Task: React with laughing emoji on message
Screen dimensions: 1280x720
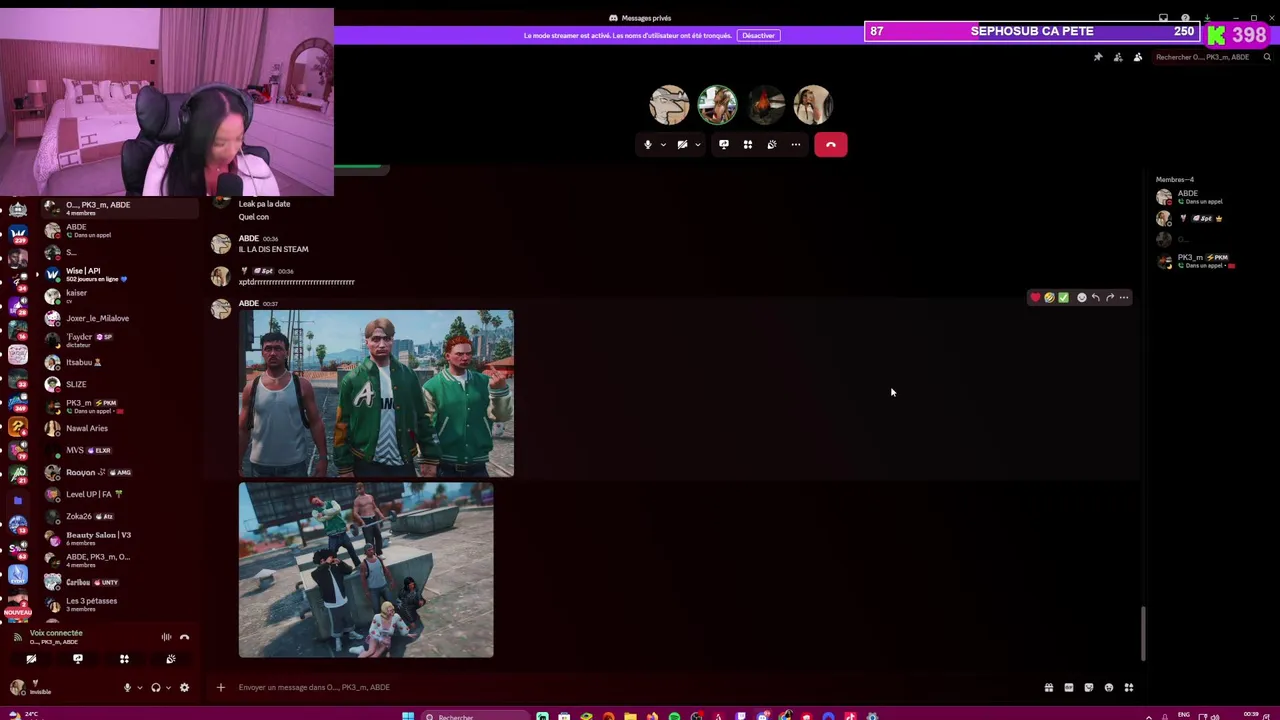Action: pos(1049,297)
